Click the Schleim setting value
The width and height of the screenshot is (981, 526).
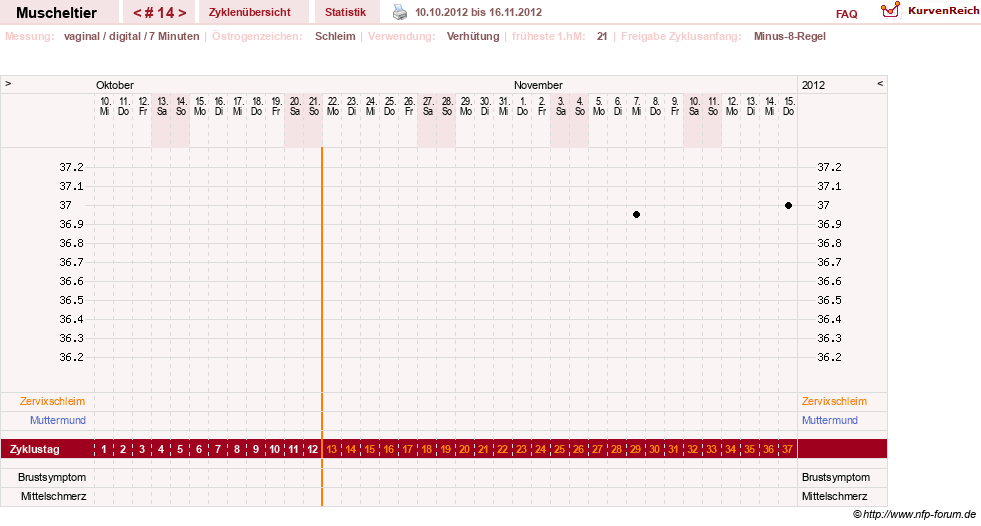click(335, 36)
